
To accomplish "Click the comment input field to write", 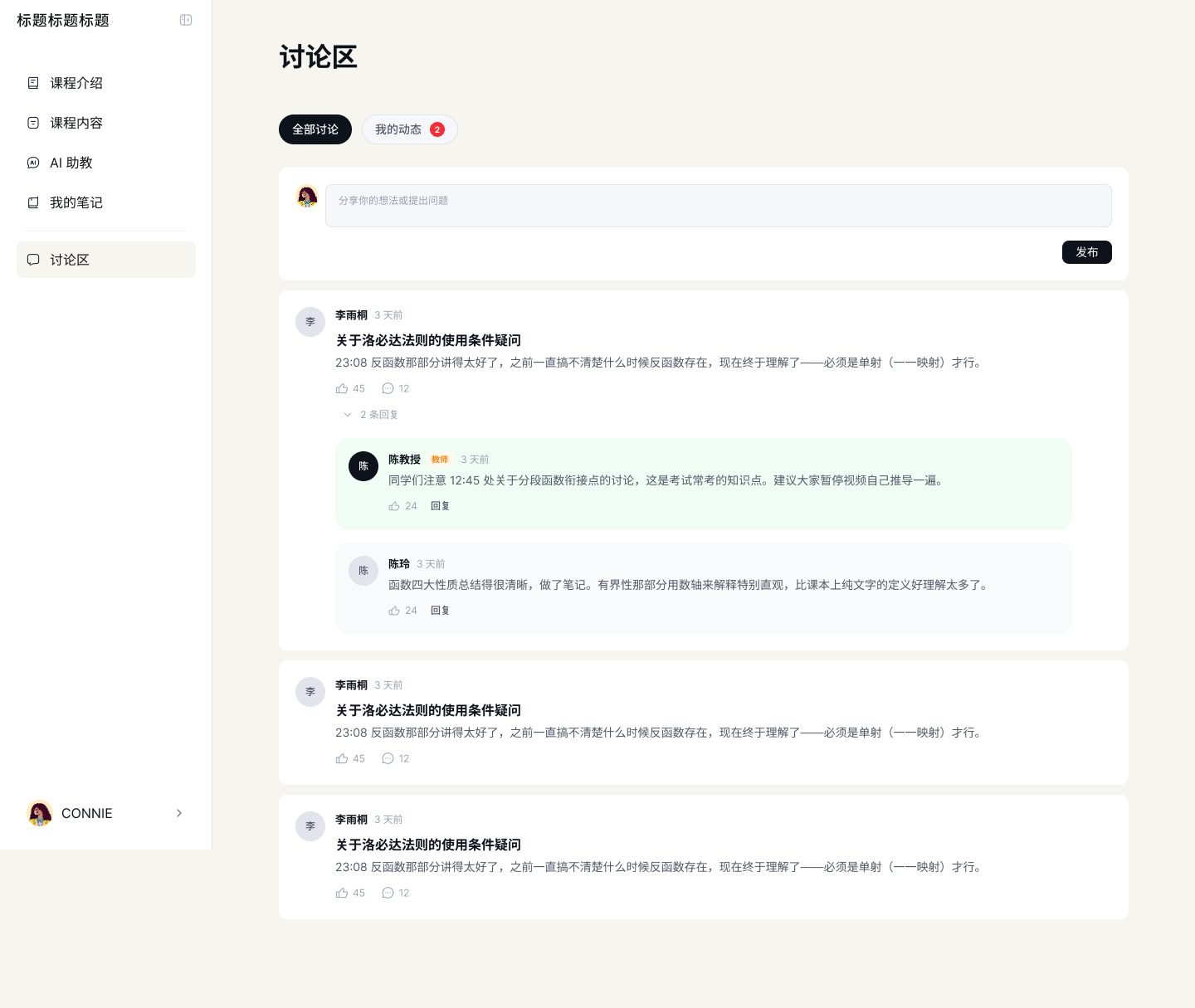I will click(718, 206).
